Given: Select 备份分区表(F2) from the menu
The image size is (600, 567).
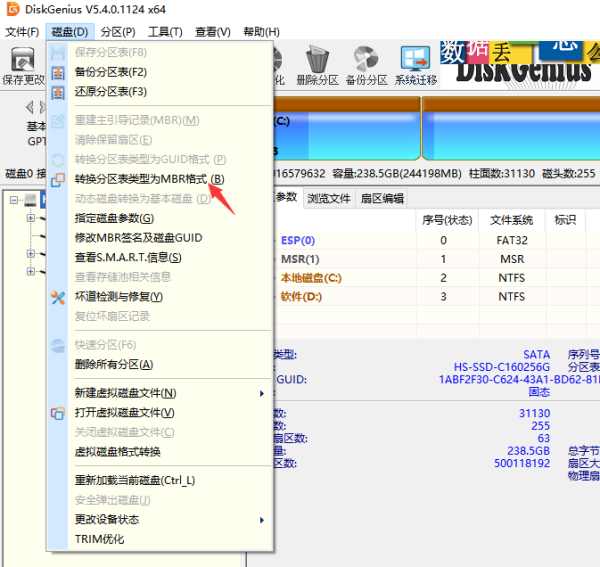Looking at the screenshot, I should coord(111,72).
